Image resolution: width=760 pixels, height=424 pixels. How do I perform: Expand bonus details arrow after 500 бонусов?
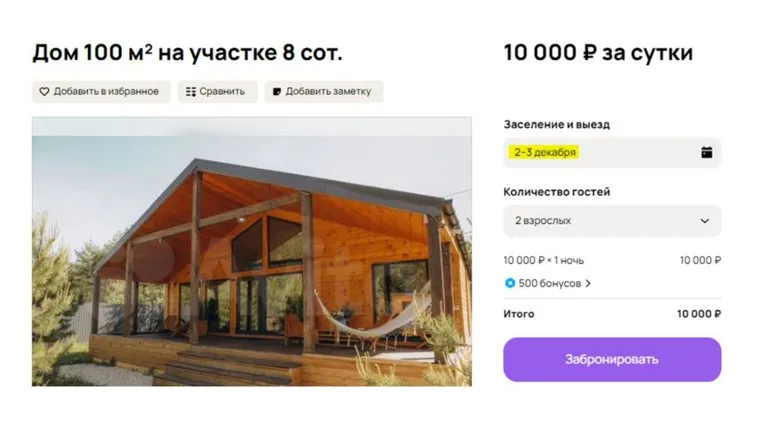(x=588, y=283)
